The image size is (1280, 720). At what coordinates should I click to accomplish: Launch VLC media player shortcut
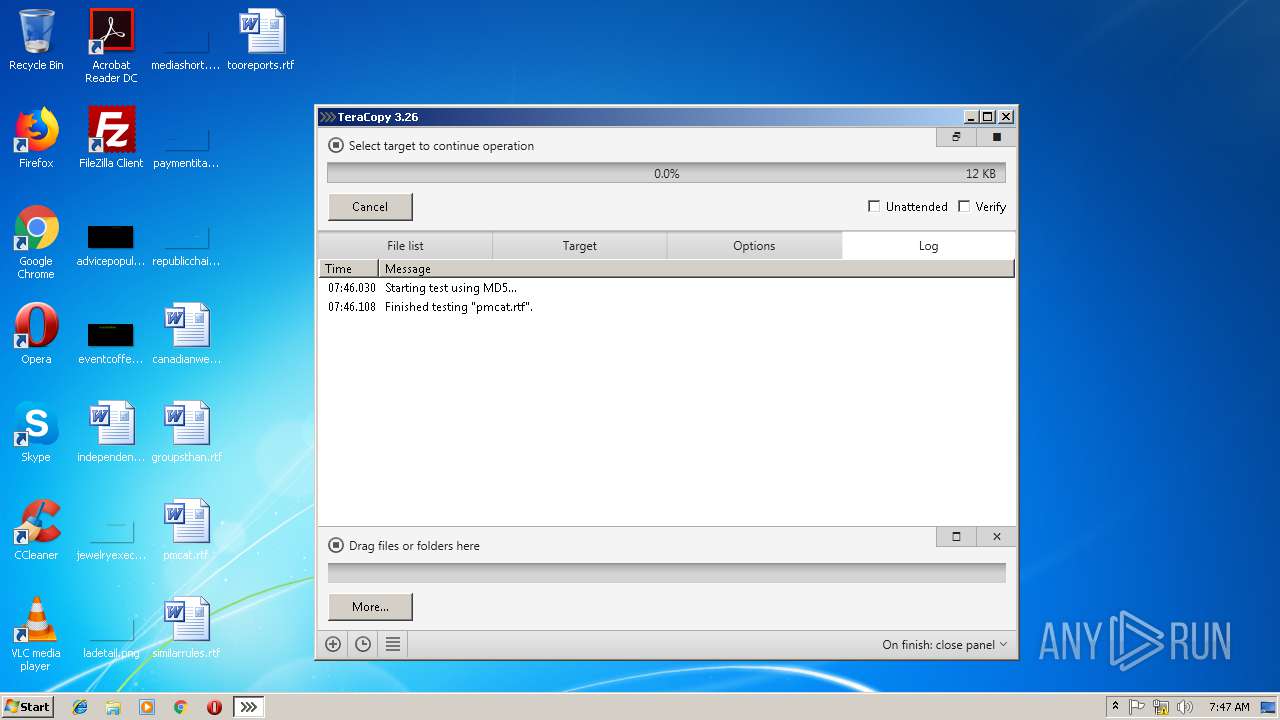pos(36,634)
